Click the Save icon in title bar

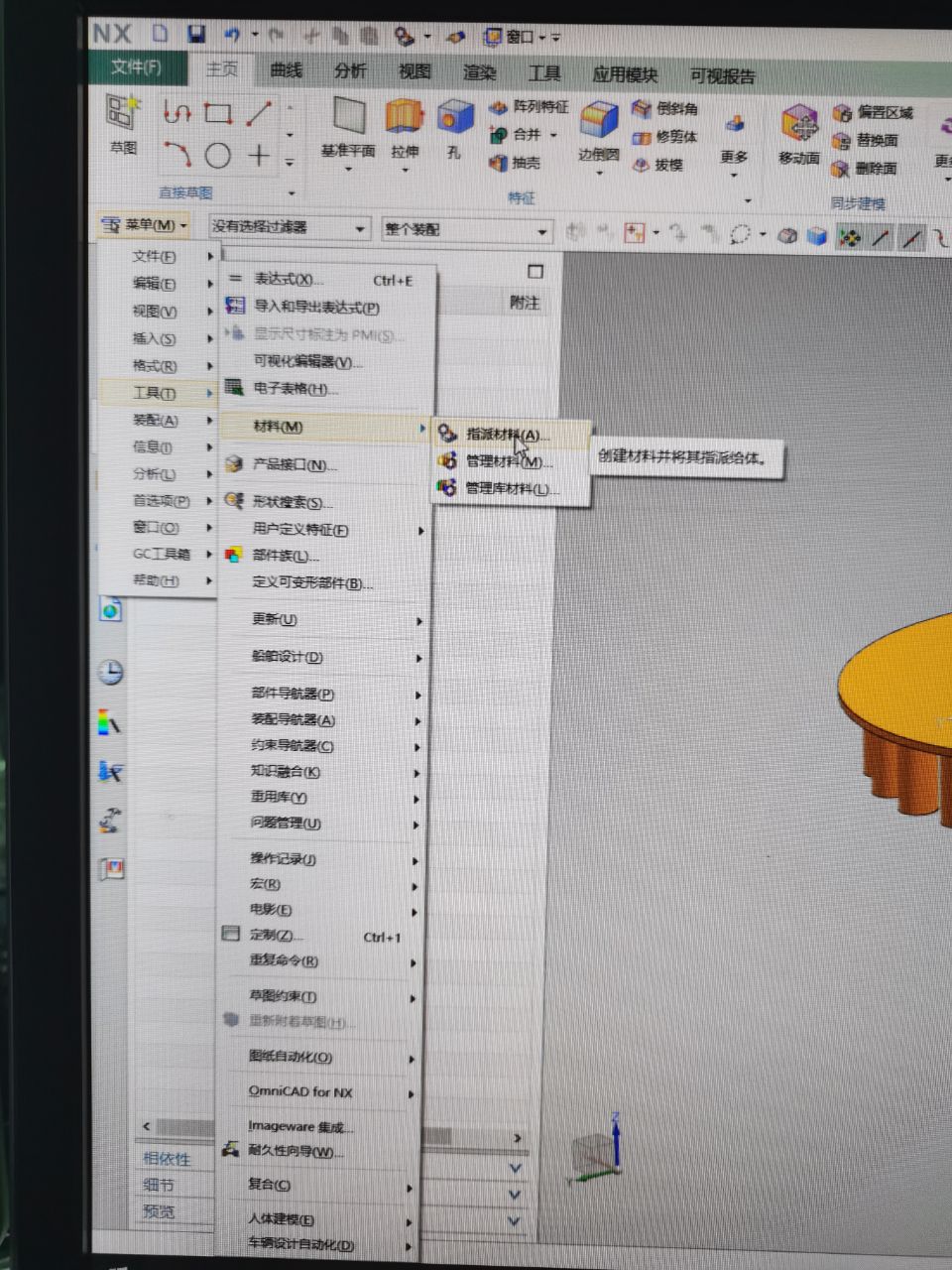click(196, 35)
